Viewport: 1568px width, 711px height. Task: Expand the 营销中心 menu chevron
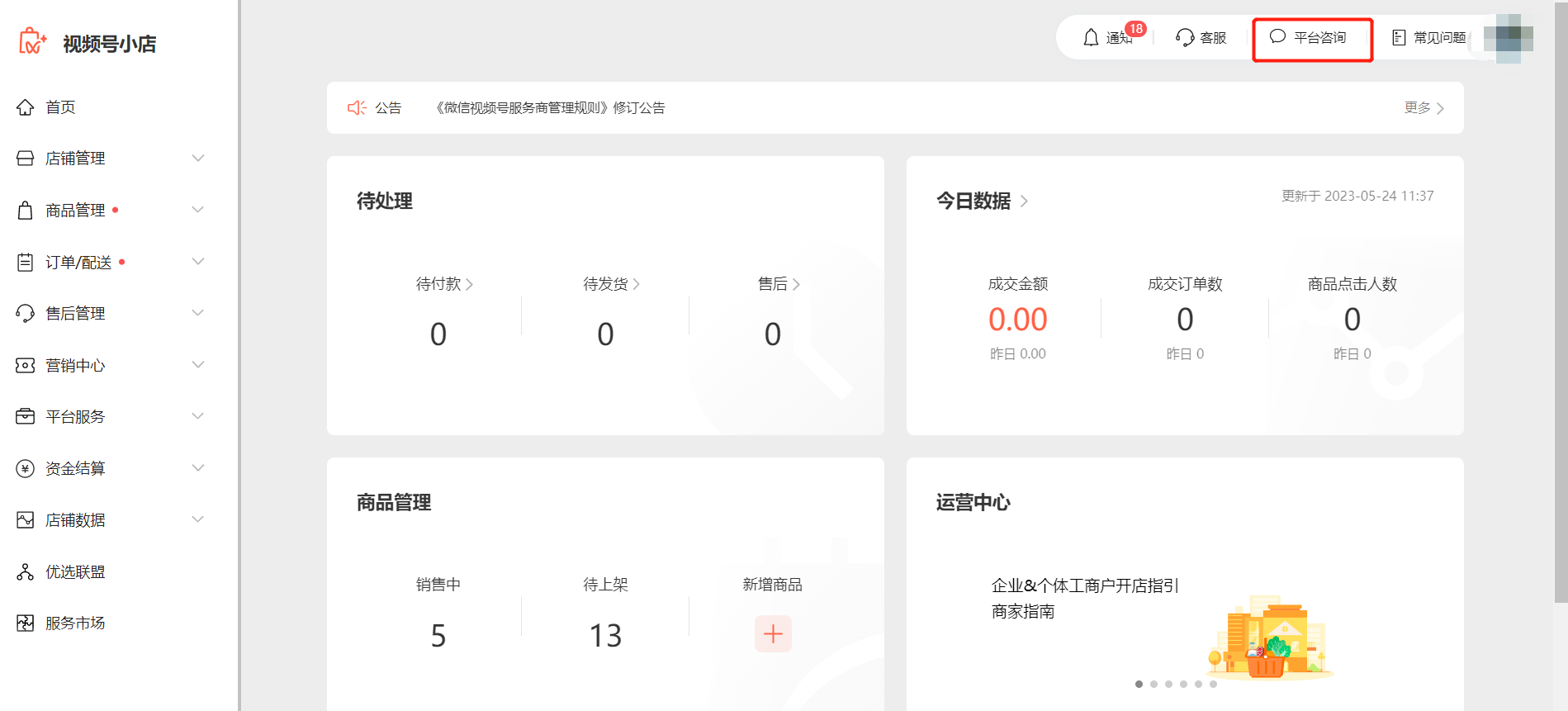198,365
